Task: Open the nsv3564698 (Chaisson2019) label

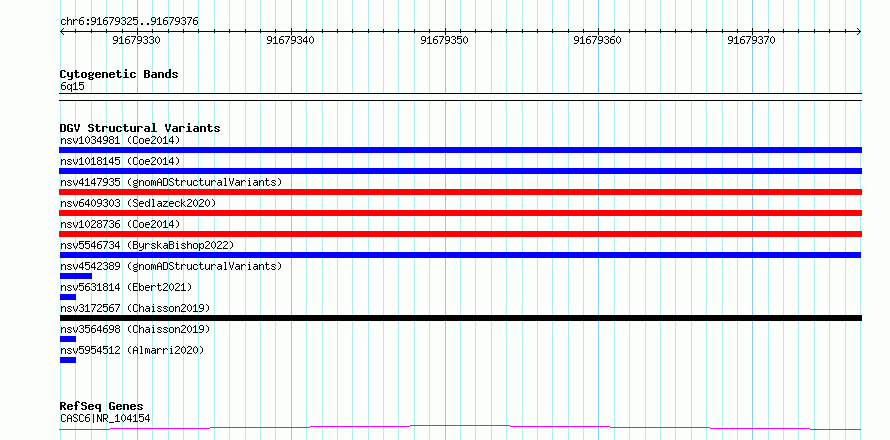Action: click(135, 329)
